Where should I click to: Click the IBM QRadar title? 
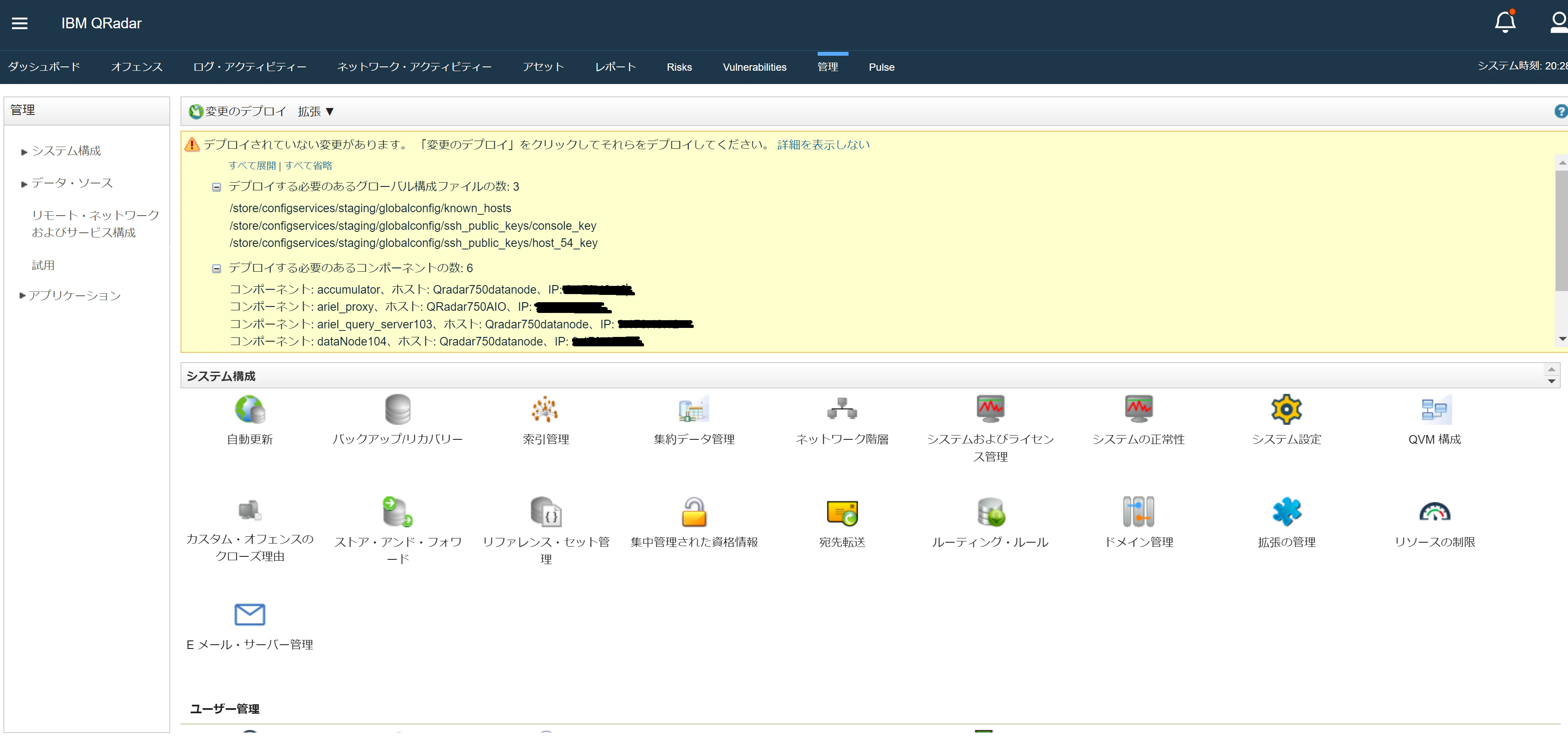point(101,23)
